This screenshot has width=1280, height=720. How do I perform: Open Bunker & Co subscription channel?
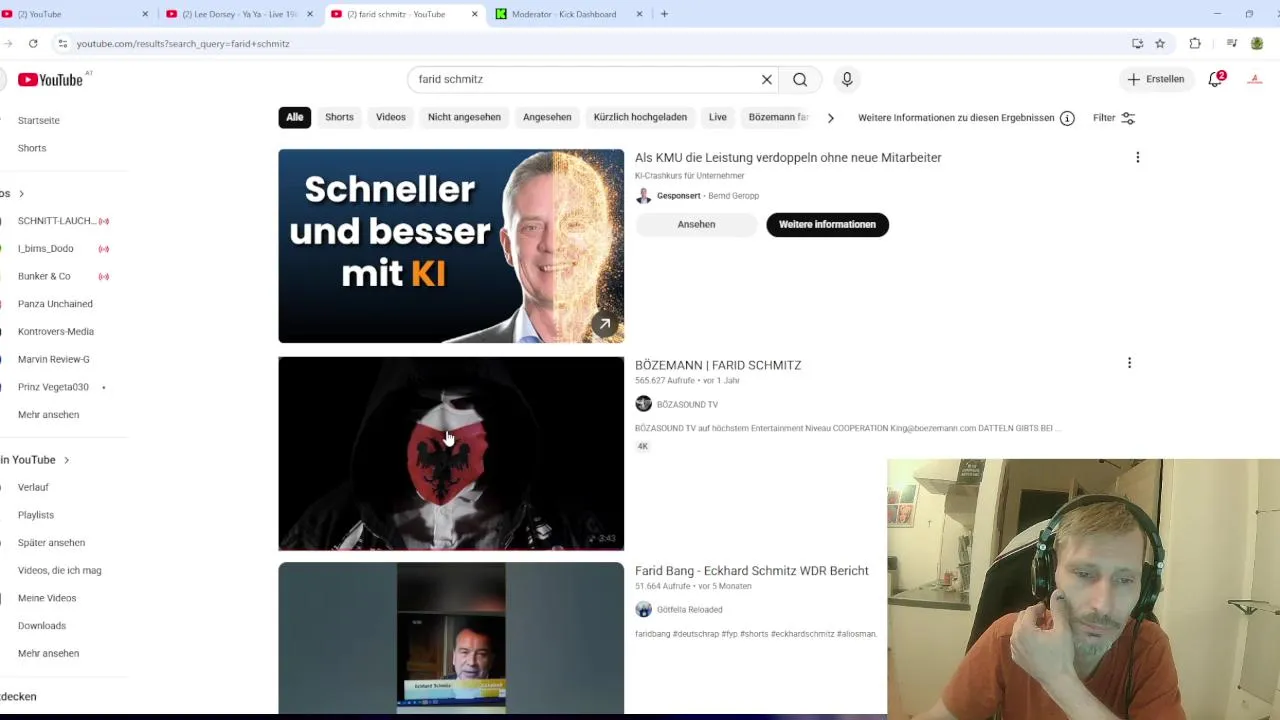[44, 276]
